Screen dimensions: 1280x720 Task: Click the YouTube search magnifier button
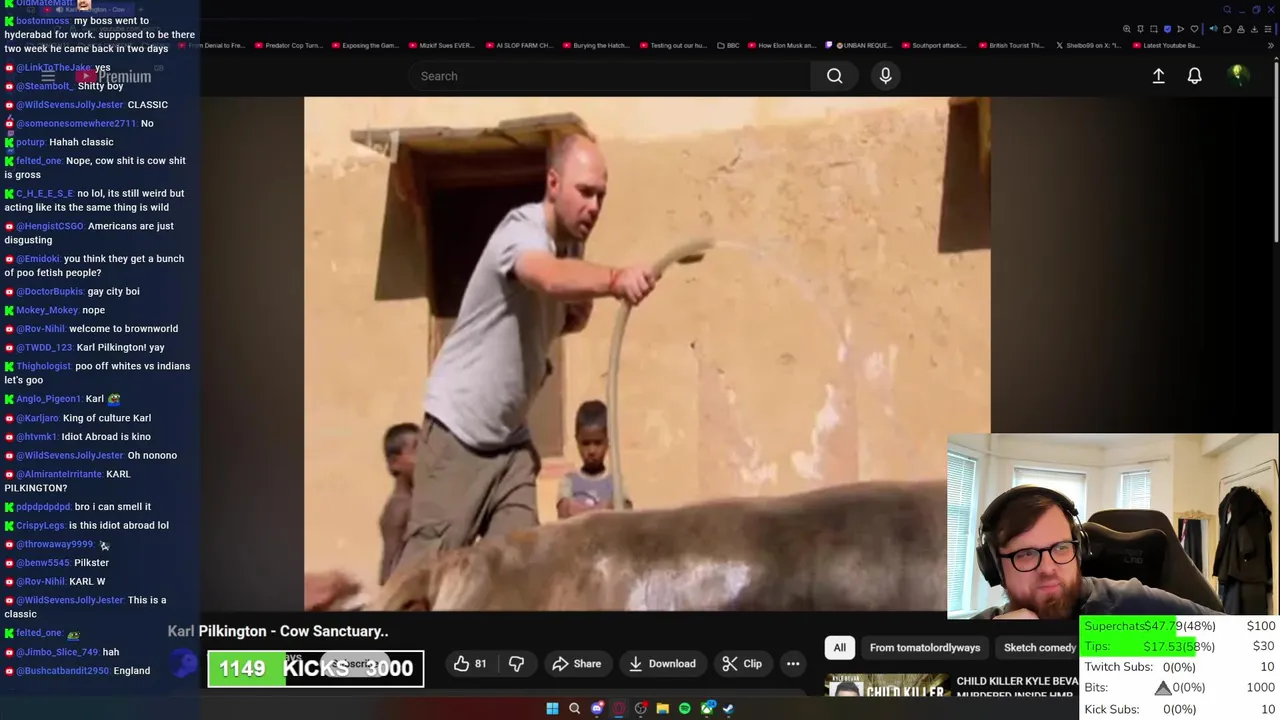click(834, 76)
